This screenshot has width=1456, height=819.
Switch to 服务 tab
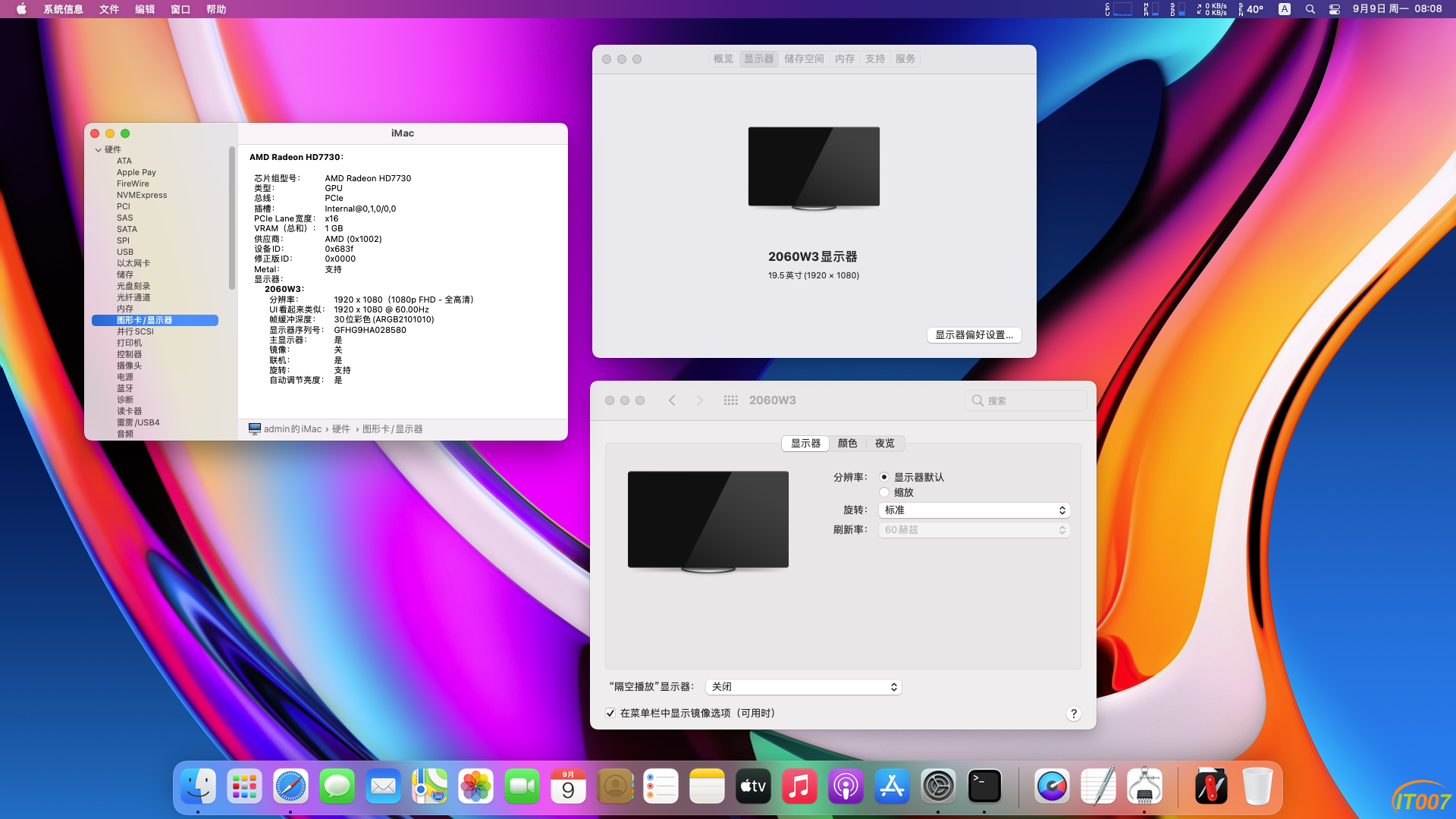click(x=905, y=58)
